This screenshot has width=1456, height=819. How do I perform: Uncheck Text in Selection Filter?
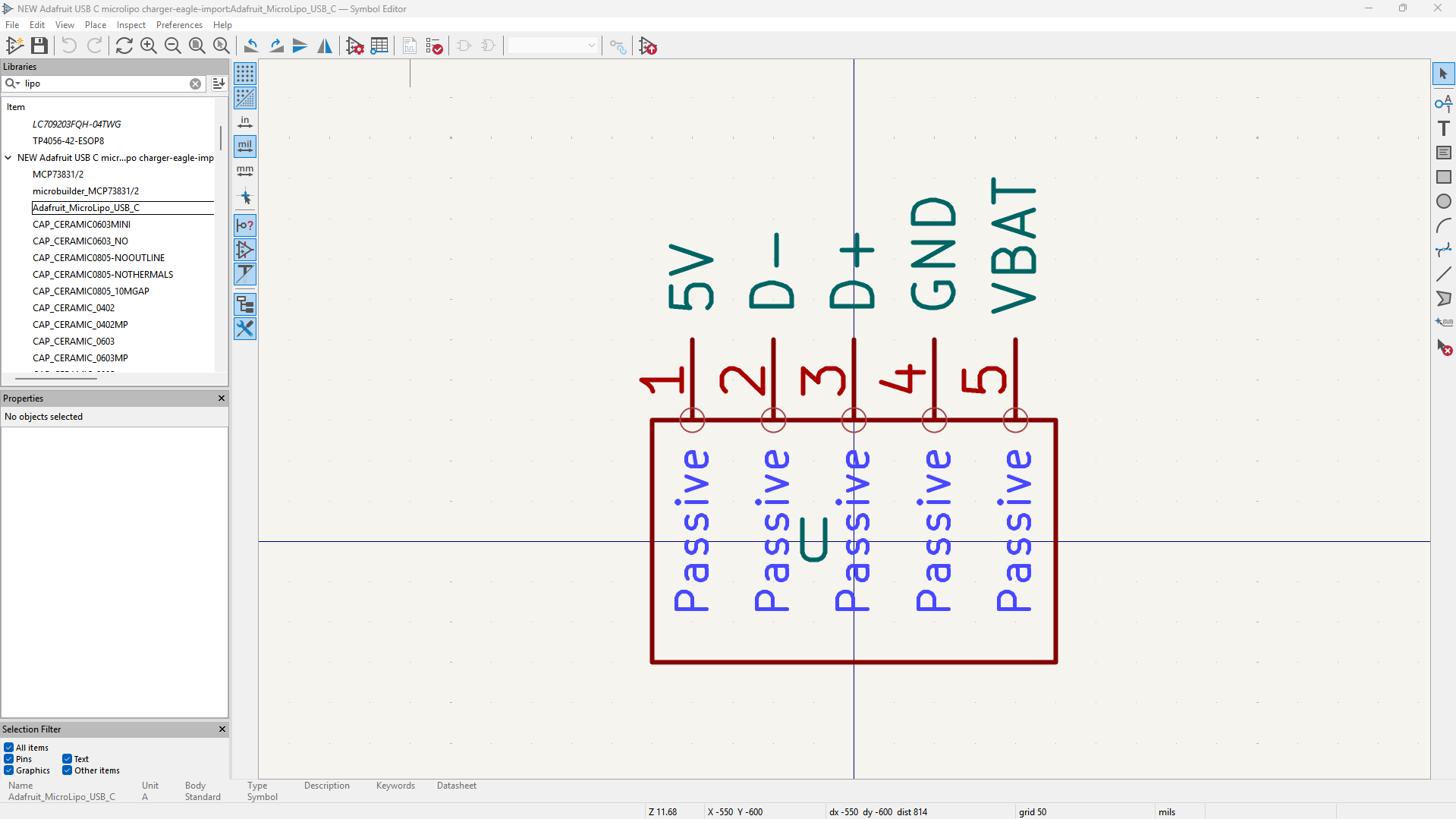(67, 759)
